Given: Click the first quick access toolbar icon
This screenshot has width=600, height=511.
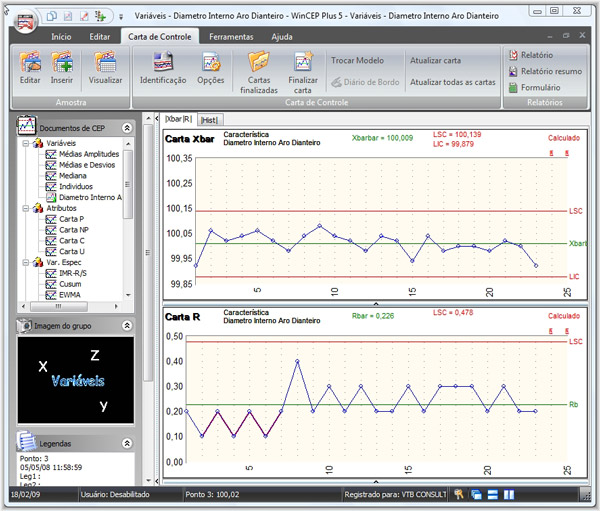Looking at the screenshot, I should pos(52,16).
